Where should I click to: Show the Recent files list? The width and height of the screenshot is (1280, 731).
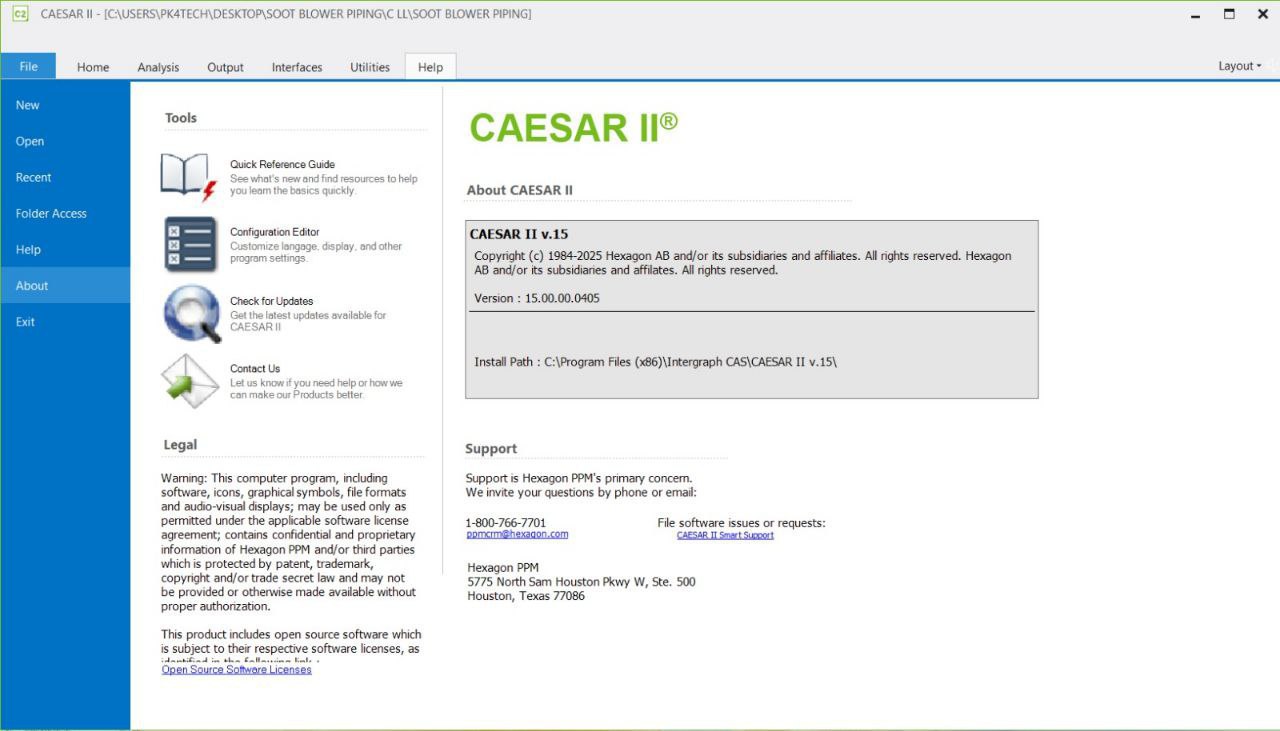point(33,177)
